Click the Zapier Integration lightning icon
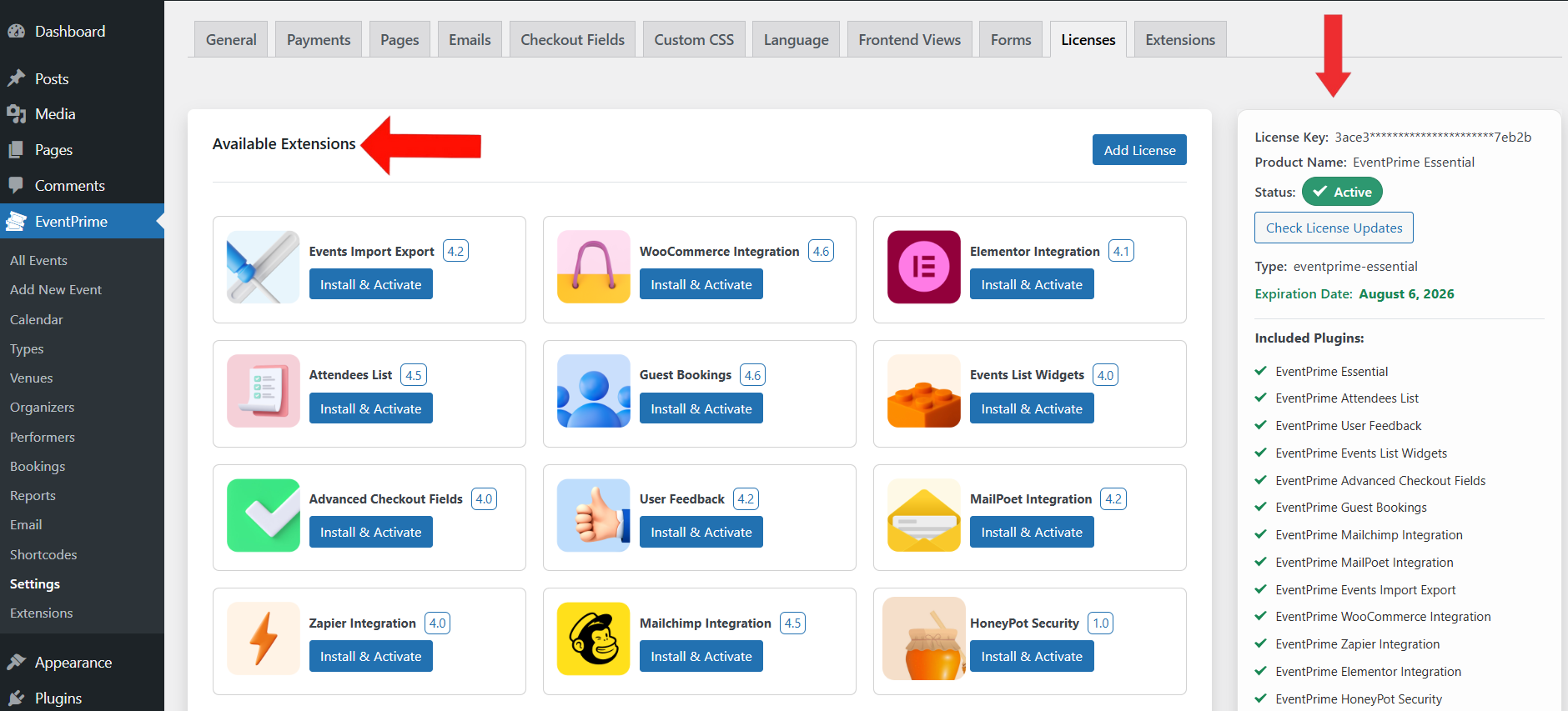Image resolution: width=1568 pixels, height=711 pixels. [263, 638]
